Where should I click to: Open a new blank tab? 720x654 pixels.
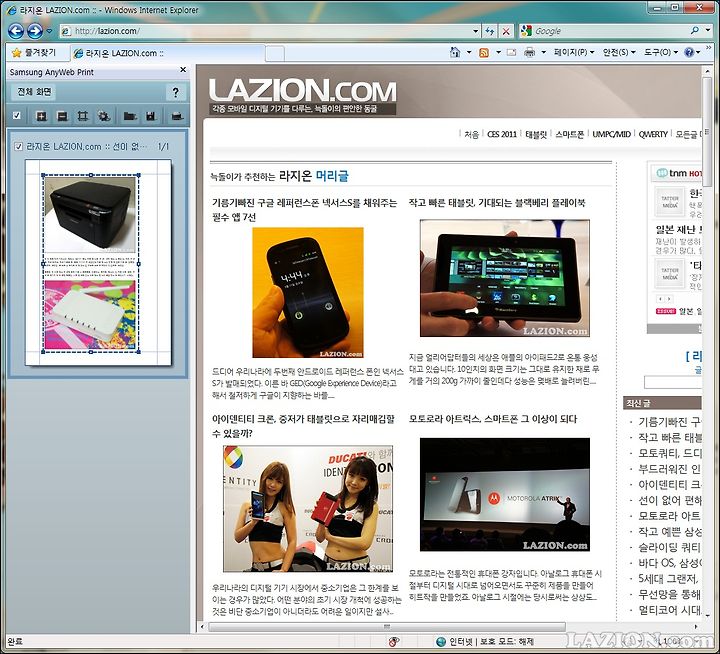pos(275,54)
